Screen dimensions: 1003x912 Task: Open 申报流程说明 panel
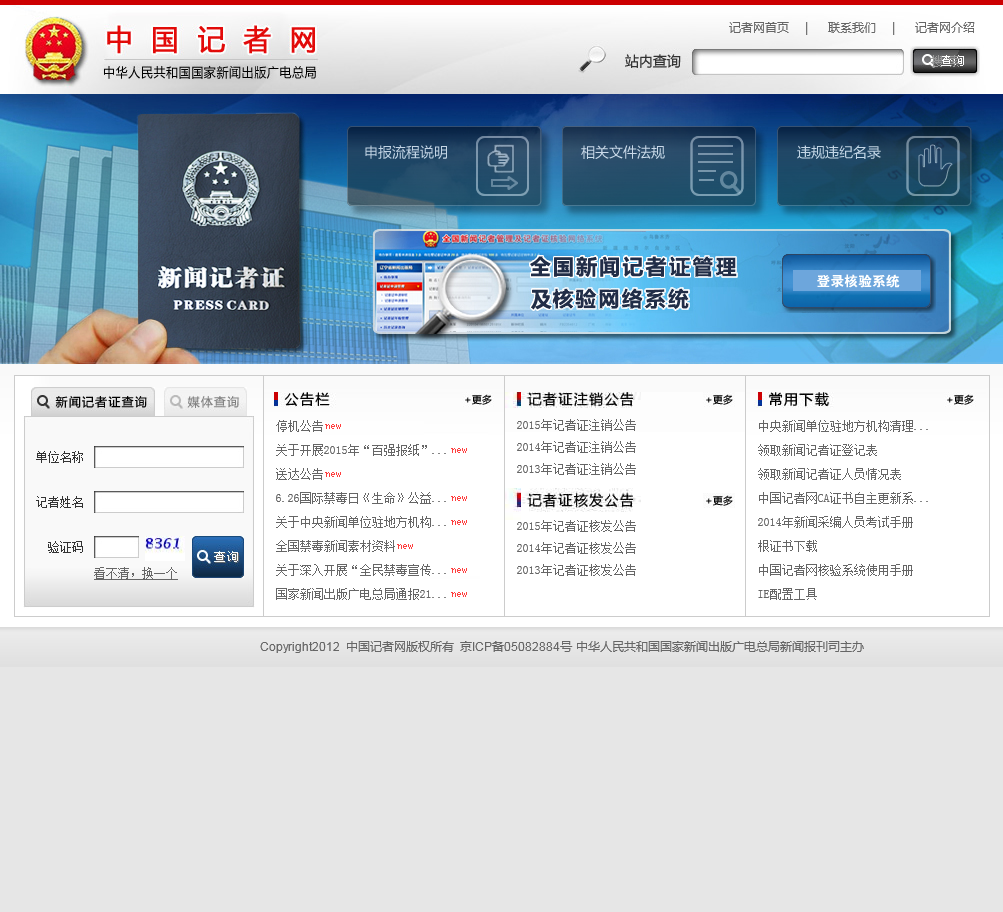[x=444, y=166]
